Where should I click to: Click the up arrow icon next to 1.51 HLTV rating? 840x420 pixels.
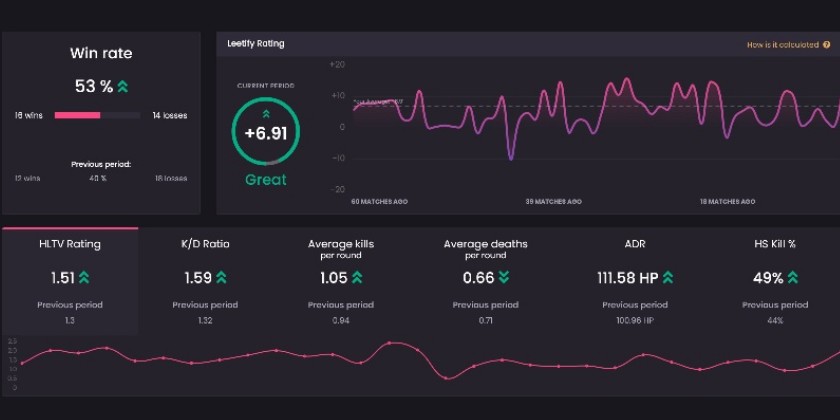84,277
